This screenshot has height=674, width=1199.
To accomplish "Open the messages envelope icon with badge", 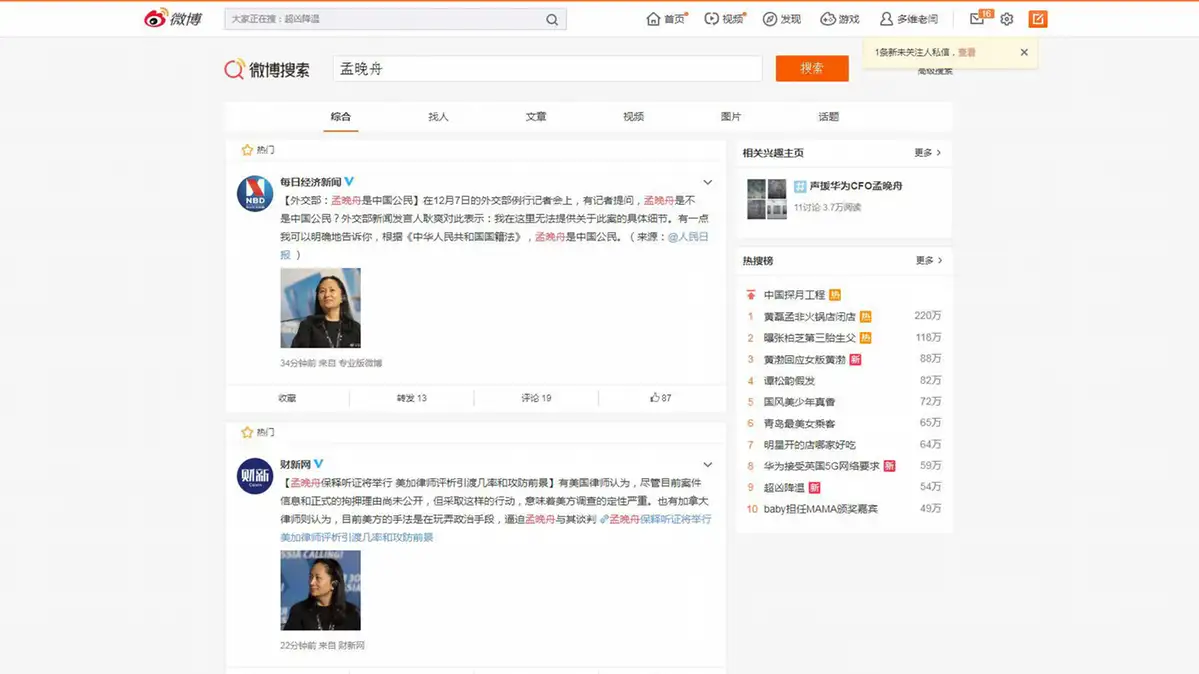I will 977,19.
